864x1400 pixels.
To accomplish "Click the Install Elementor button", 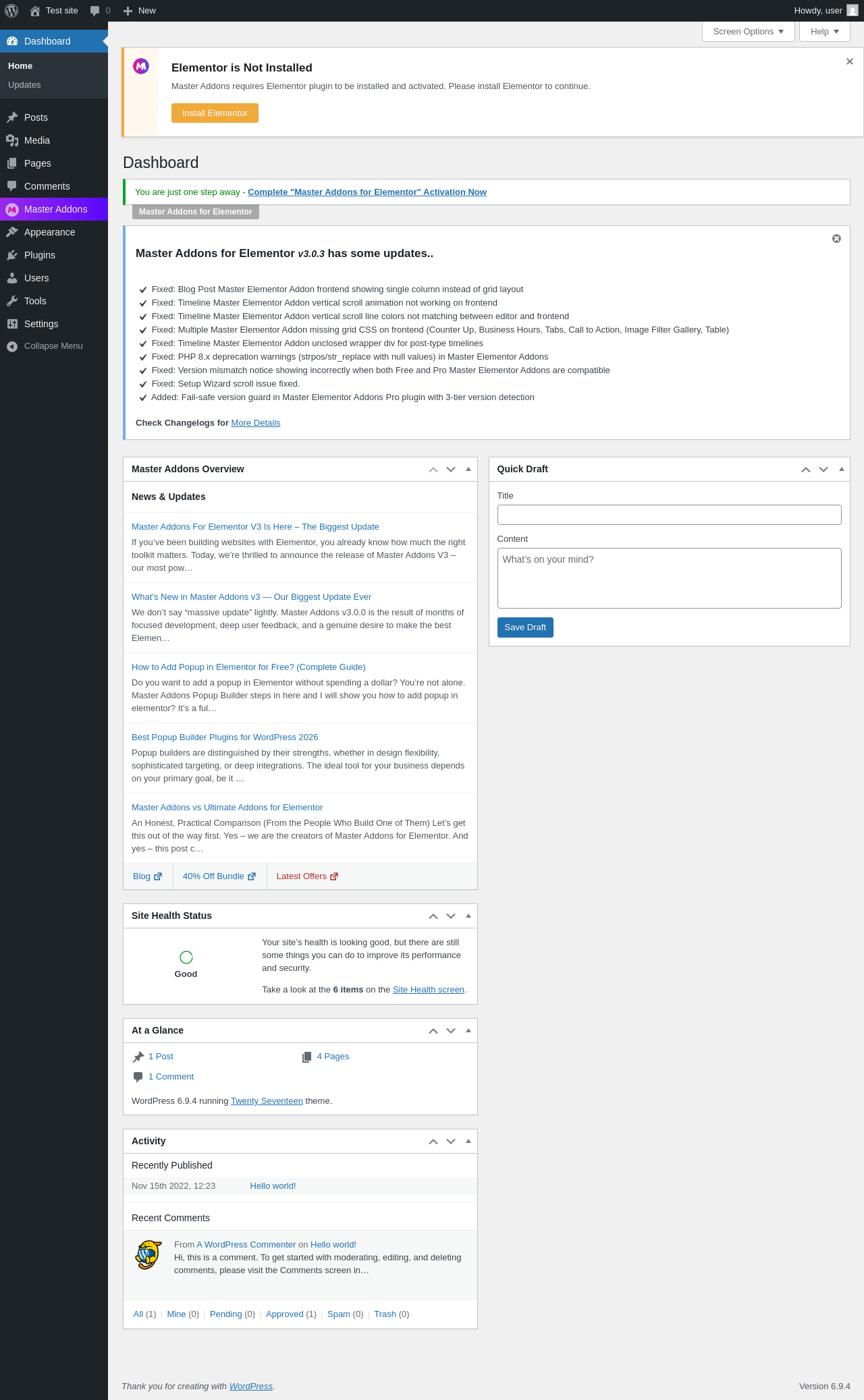I will pos(215,113).
